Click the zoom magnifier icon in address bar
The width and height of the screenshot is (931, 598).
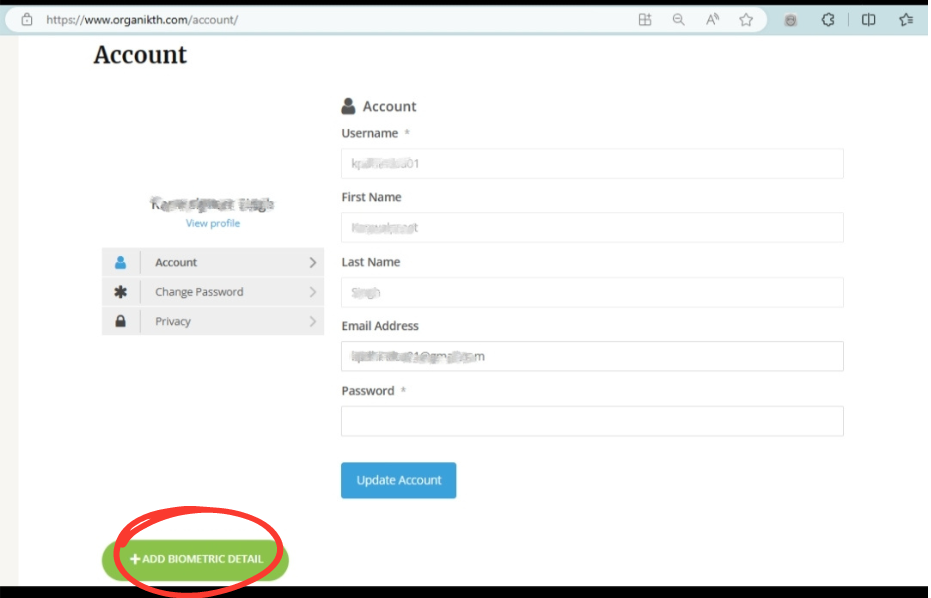(678, 19)
